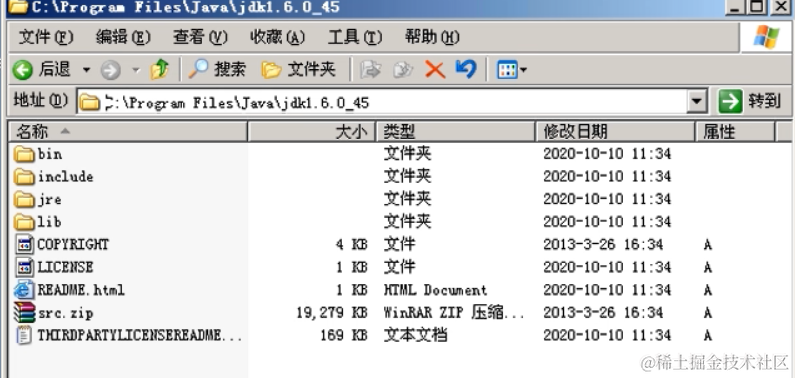Sort by 名称 column header

tap(128, 132)
